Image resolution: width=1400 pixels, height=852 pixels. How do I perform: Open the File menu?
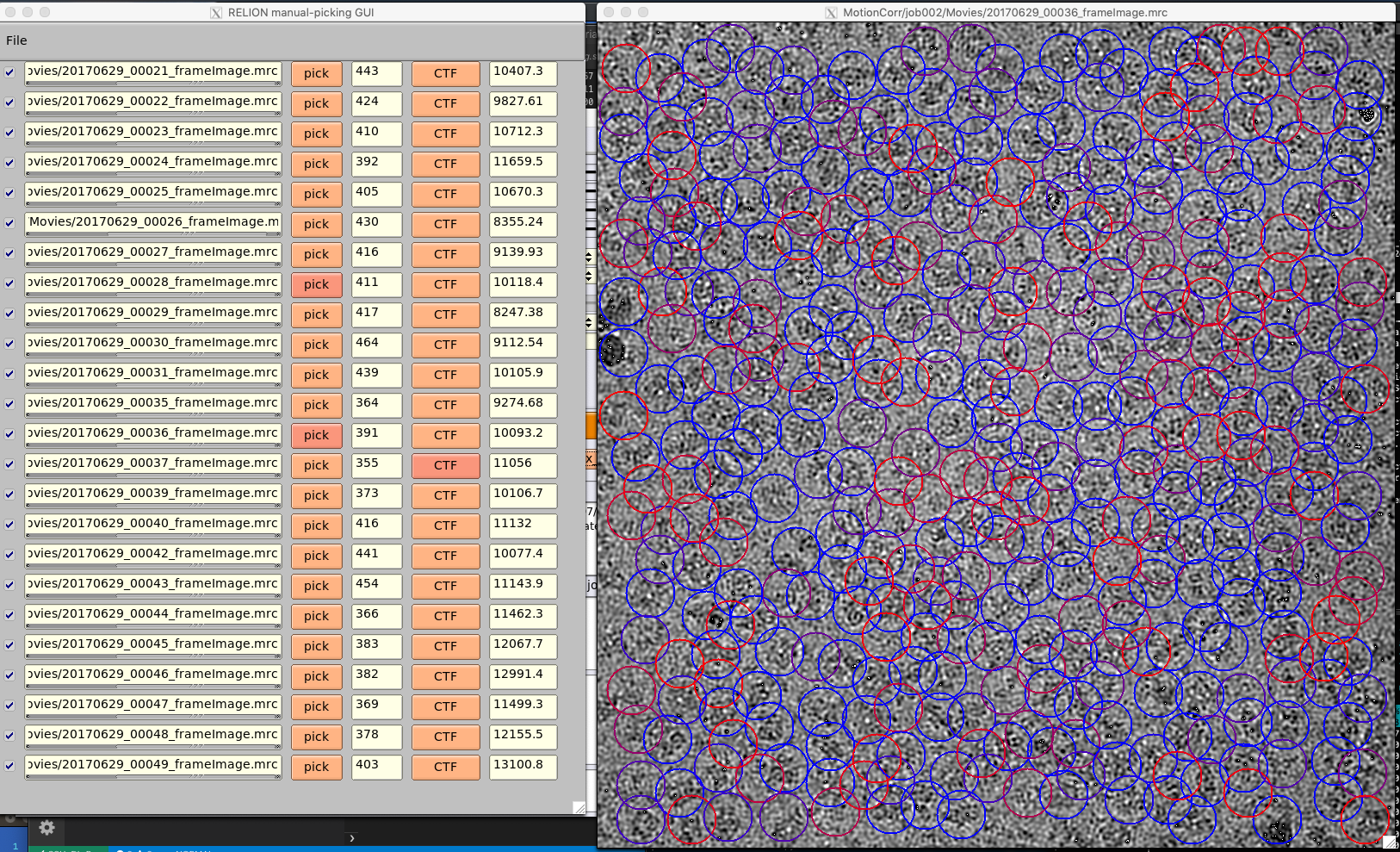tap(16, 40)
